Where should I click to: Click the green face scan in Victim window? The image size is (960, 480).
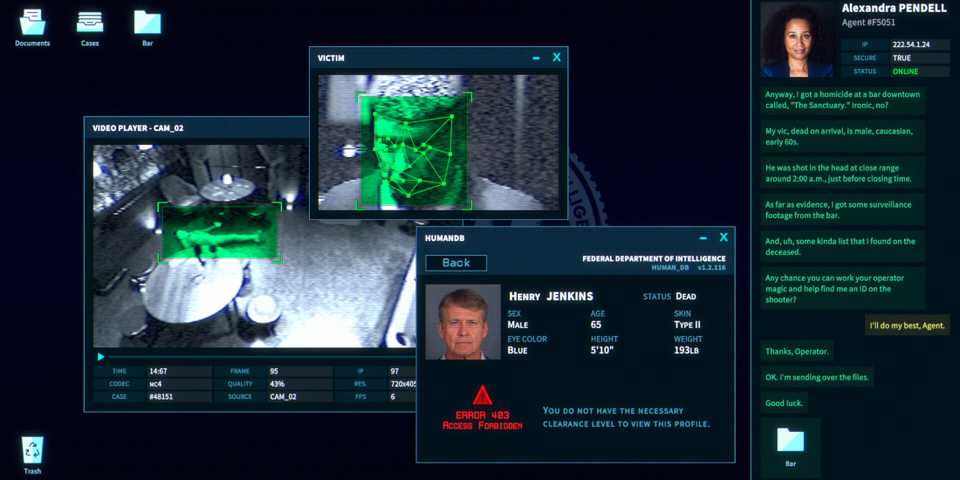pyautogui.click(x=414, y=150)
